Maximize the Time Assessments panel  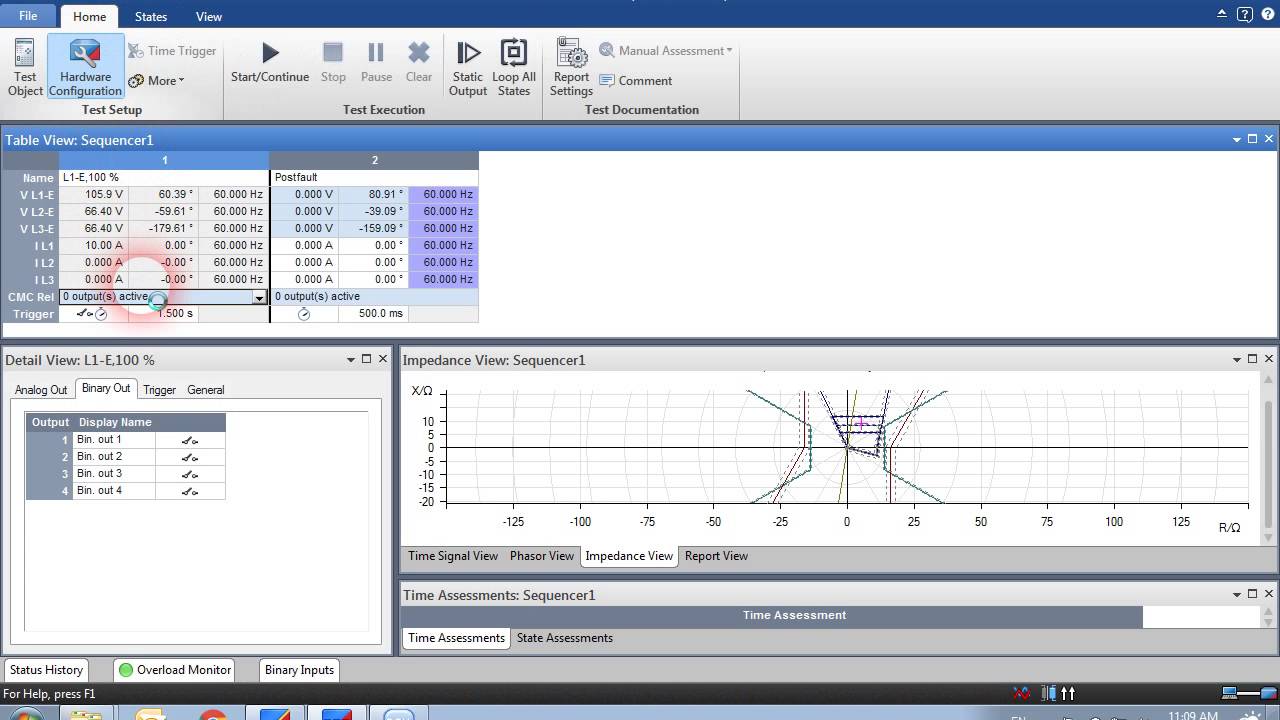click(1252, 595)
